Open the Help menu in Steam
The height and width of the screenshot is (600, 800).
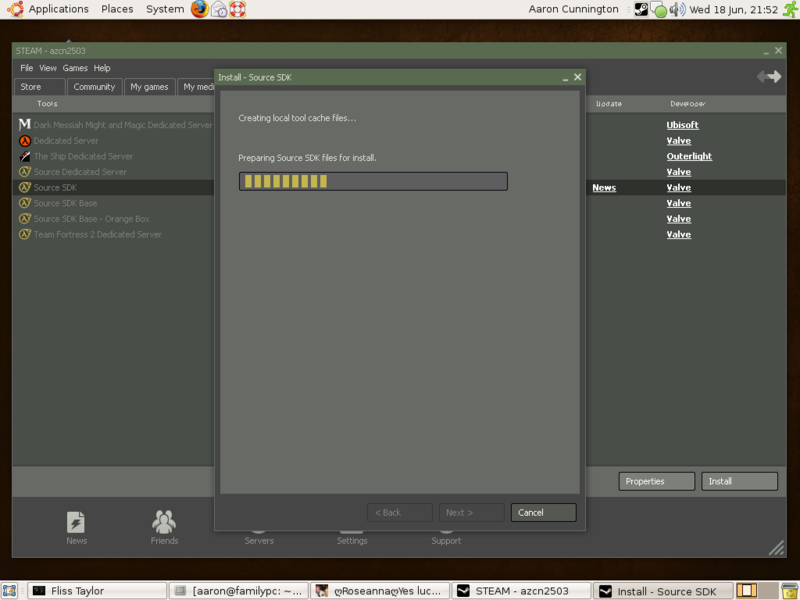point(102,68)
